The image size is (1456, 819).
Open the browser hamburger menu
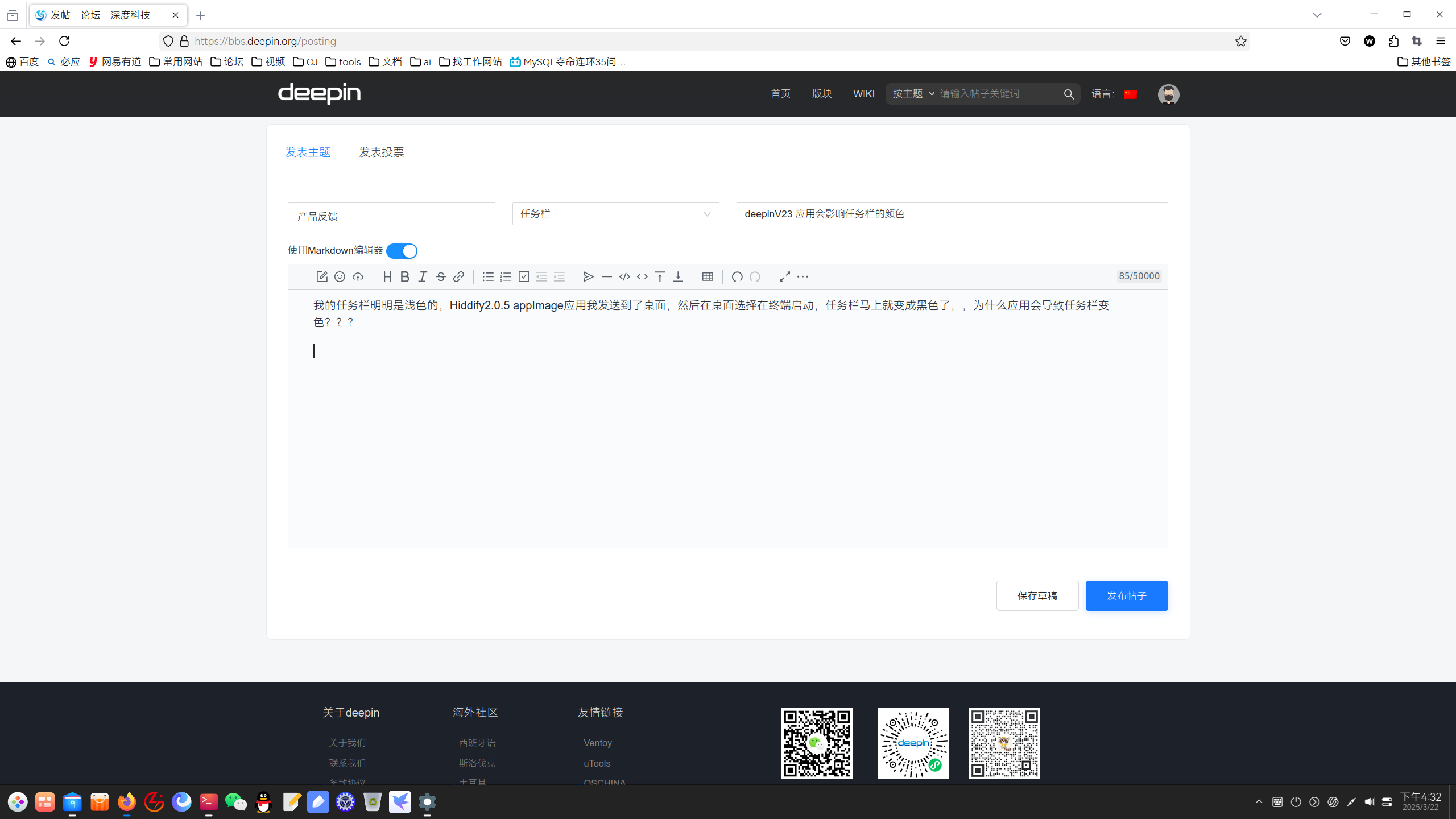click(1441, 41)
